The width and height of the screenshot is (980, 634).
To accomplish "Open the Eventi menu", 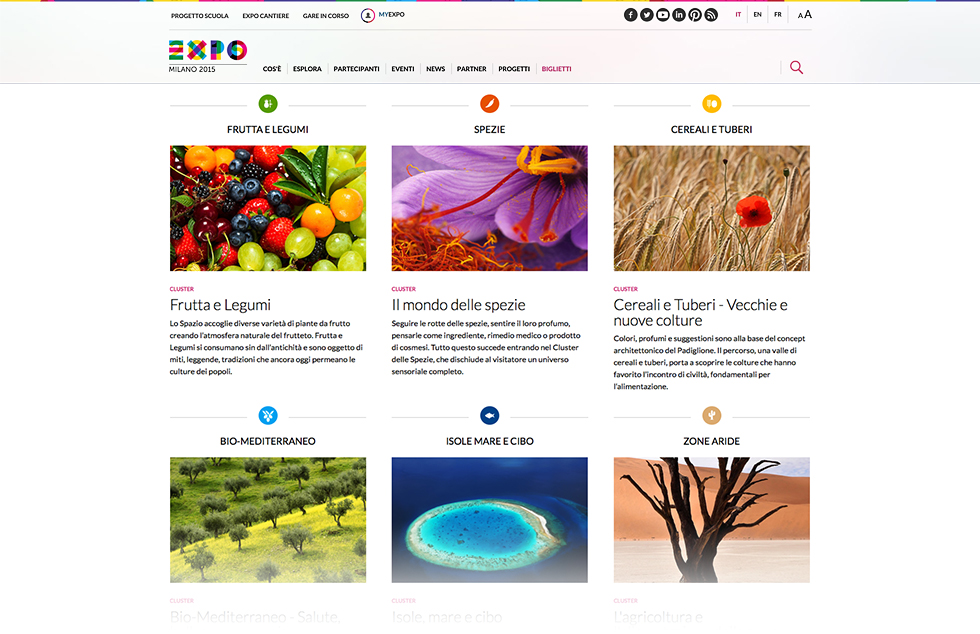I will pos(402,69).
